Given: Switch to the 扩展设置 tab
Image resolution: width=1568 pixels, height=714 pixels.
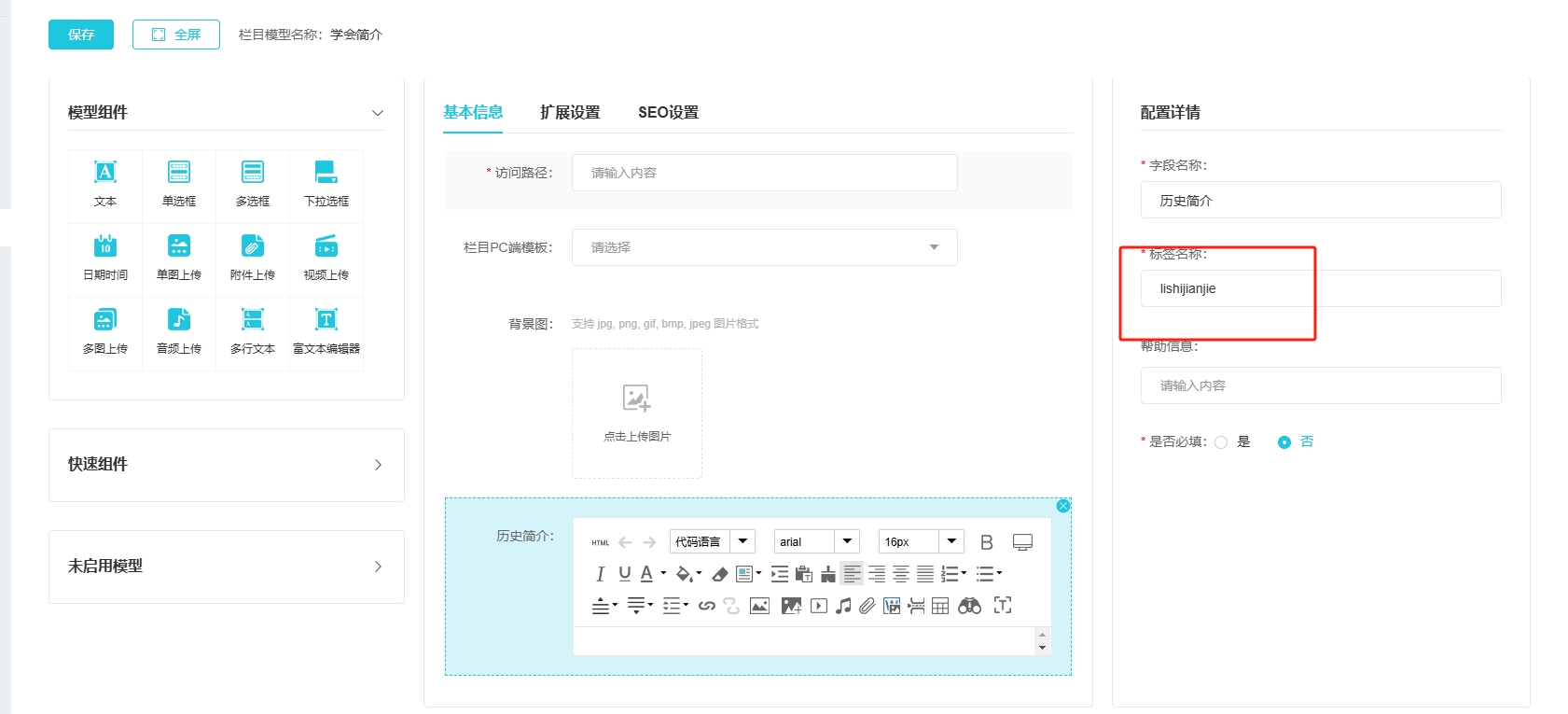Looking at the screenshot, I should (570, 112).
